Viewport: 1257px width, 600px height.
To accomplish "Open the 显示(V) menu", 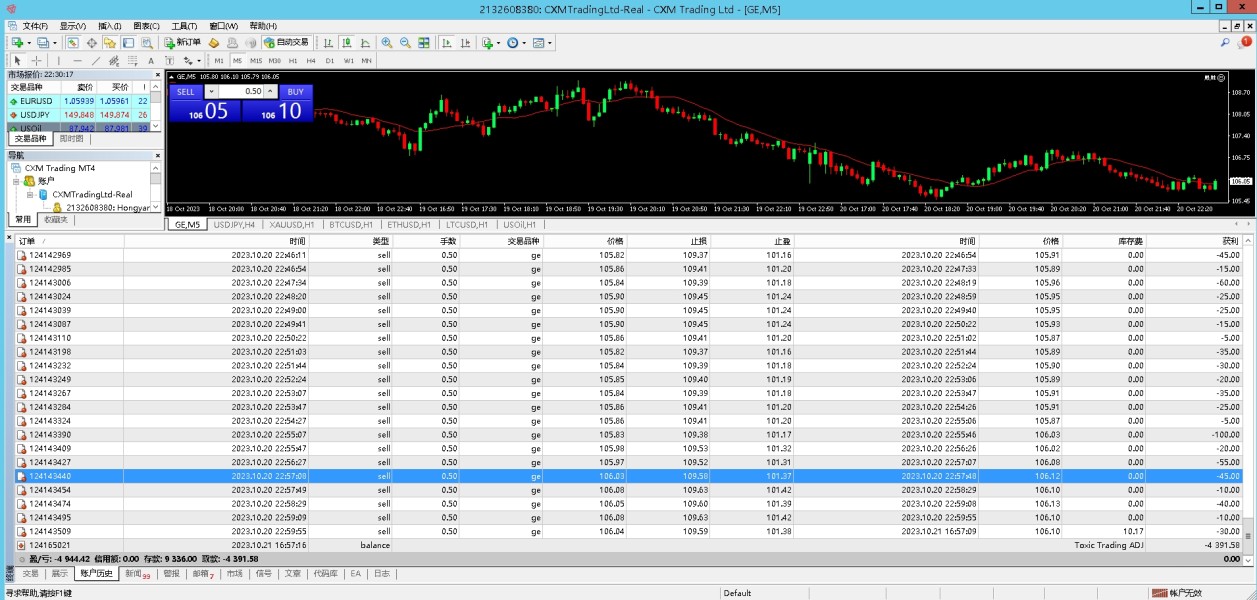I will pos(72,26).
